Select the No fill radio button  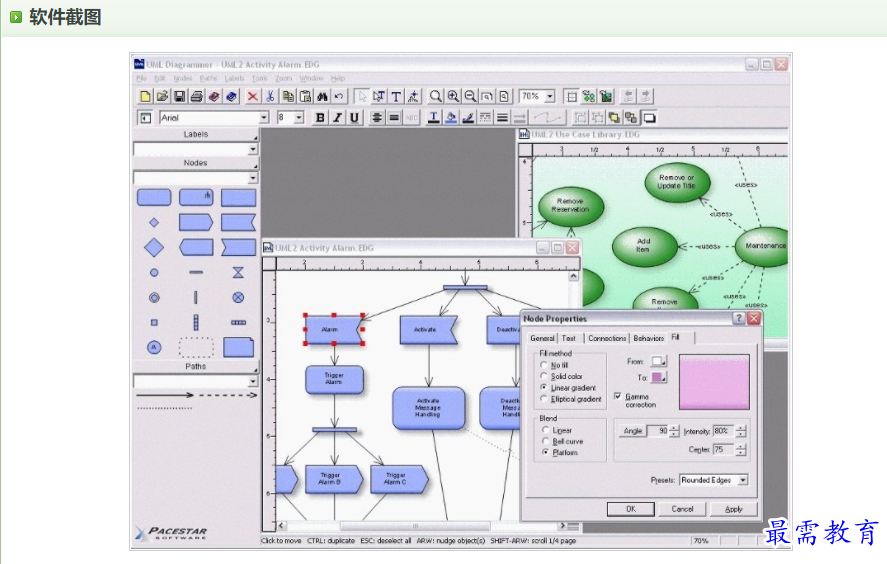tap(544, 365)
